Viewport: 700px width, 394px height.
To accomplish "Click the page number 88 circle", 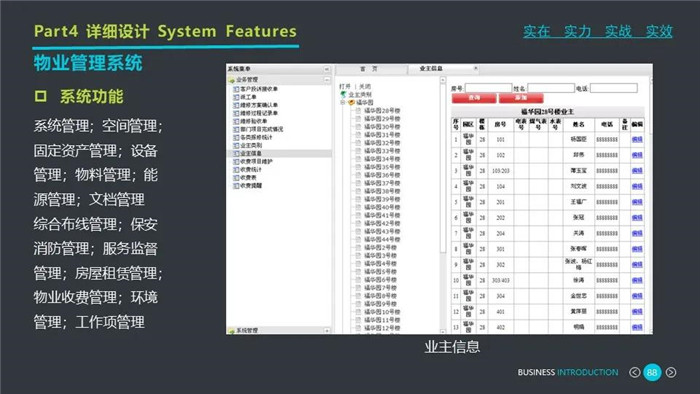I will pos(652,372).
